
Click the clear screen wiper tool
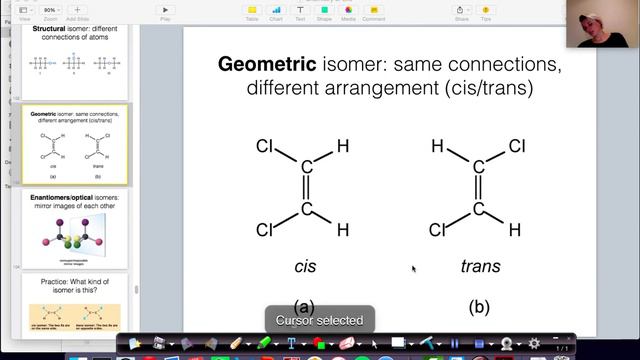(x=427, y=343)
